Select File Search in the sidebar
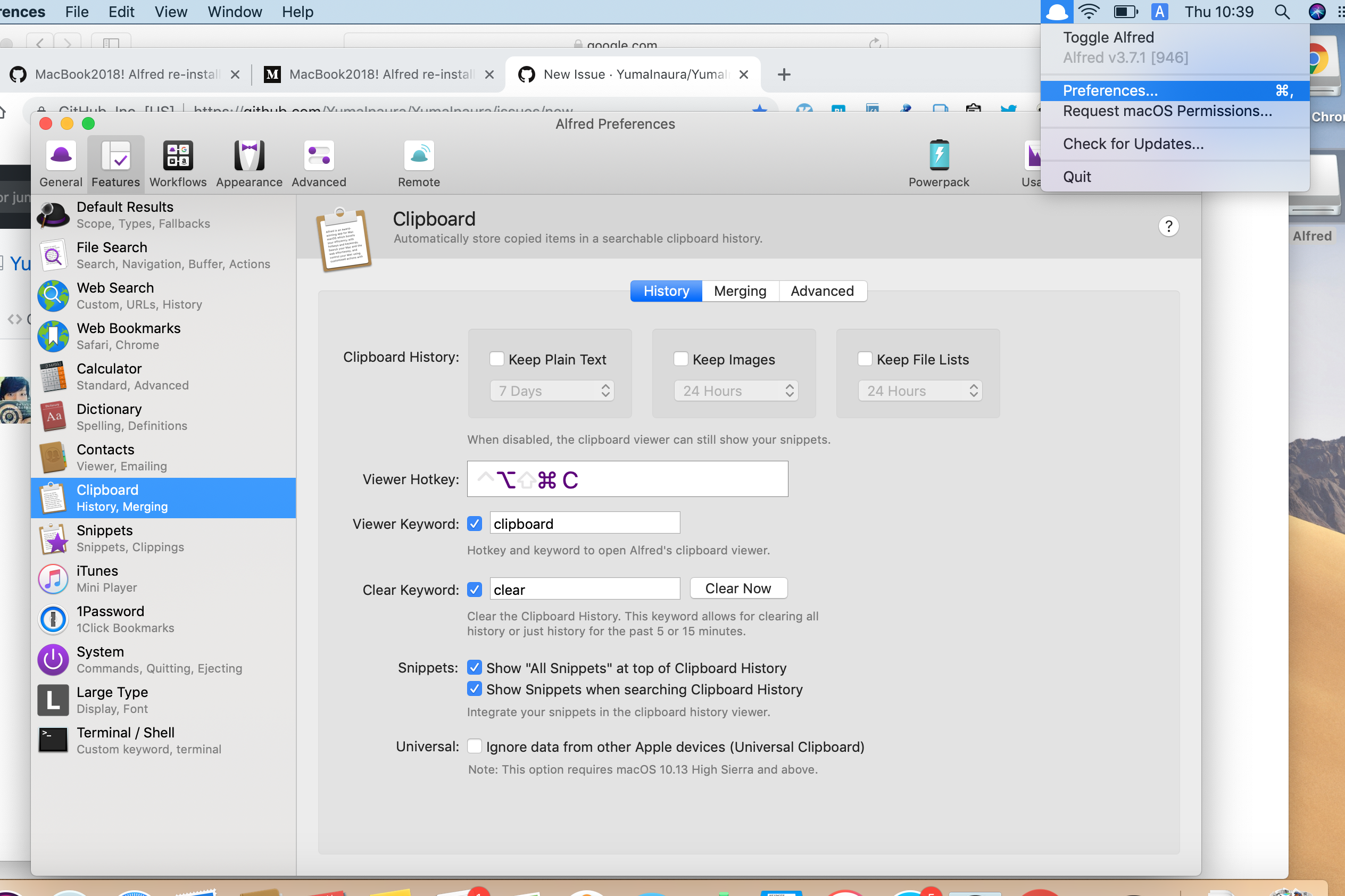The height and width of the screenshot is (896, 1345). [163, 255]
